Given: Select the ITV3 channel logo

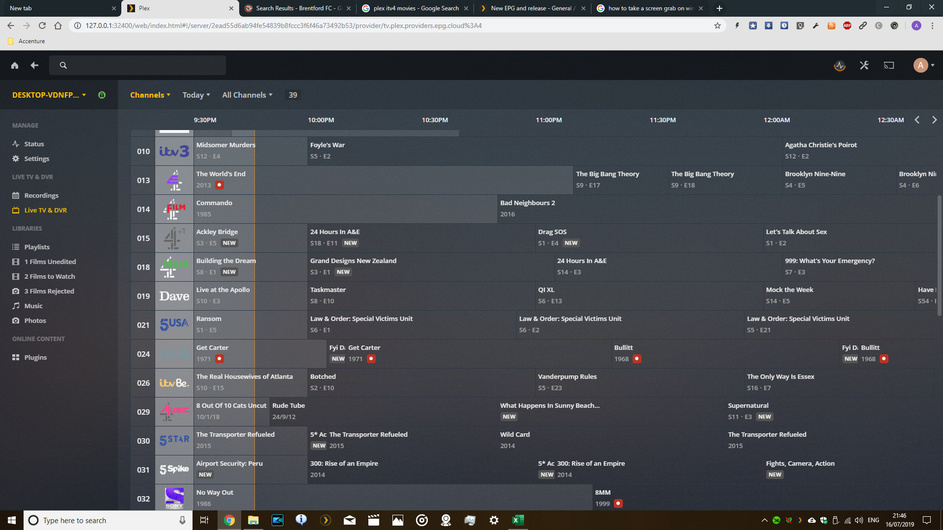Looking at the screenshot, I should tap(174, 151).
